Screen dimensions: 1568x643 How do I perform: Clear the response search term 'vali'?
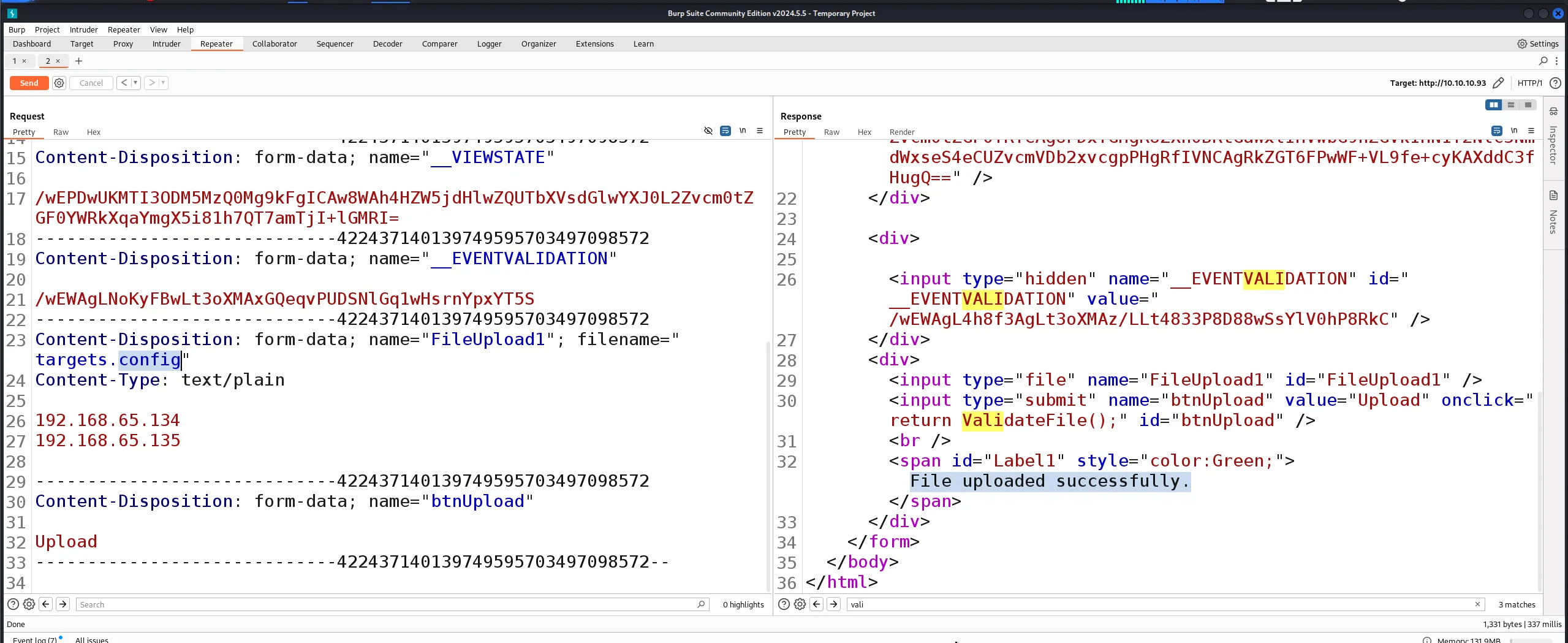1477,604
